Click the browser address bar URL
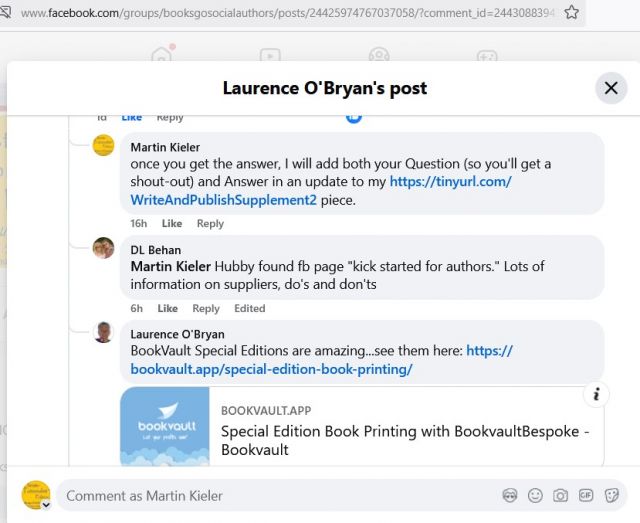The image size is (640, 523). [x=287, y=13]
